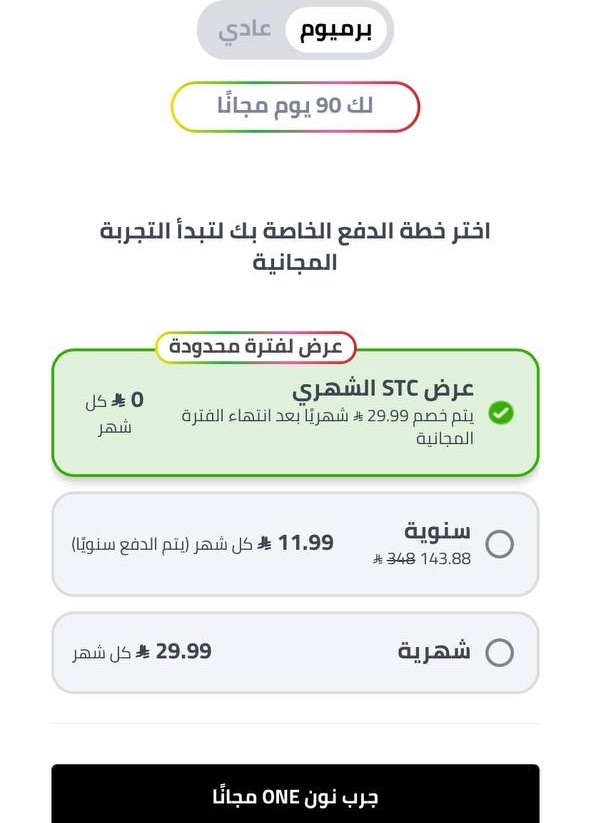Click the 143.88 annual total price
This screenshot has height=823, width=591.
point(445,559)
